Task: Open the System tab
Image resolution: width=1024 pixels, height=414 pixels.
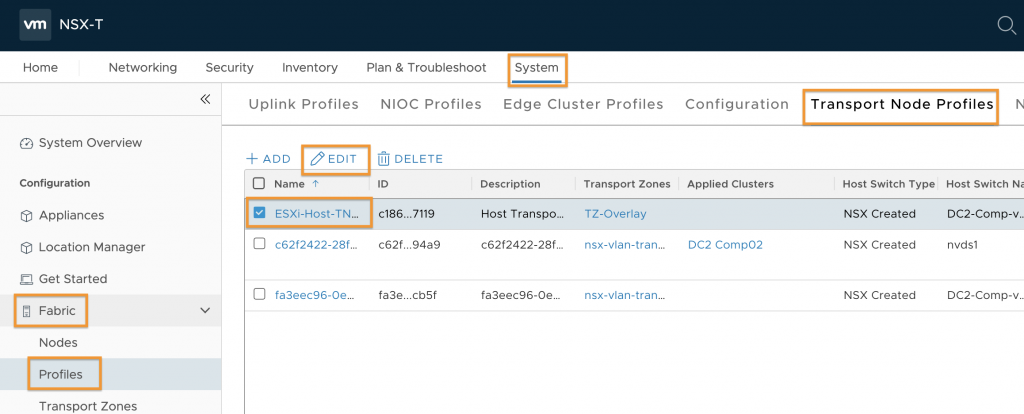Action: [537, 68]
